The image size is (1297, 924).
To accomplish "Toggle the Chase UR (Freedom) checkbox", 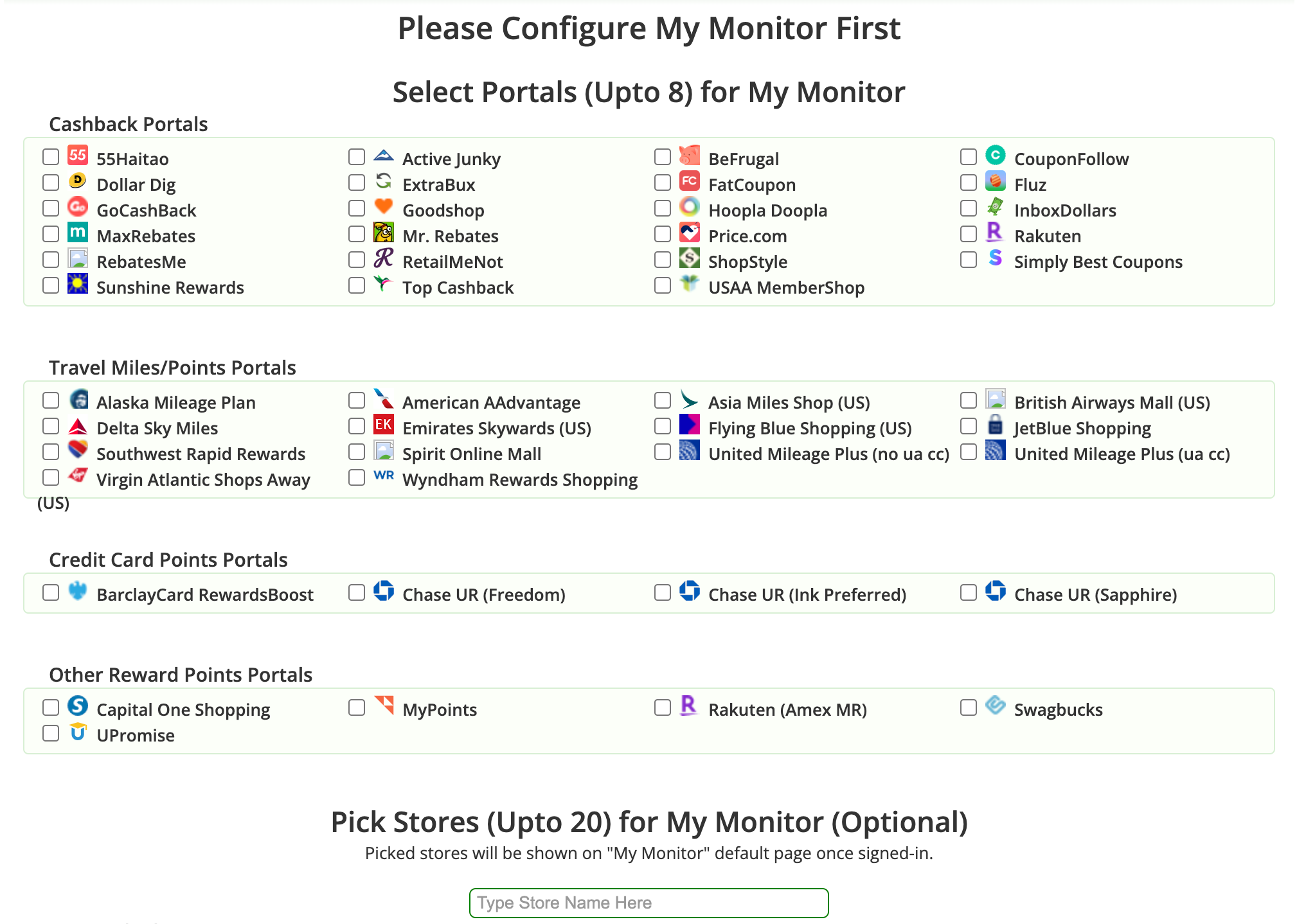I will 357,592.
